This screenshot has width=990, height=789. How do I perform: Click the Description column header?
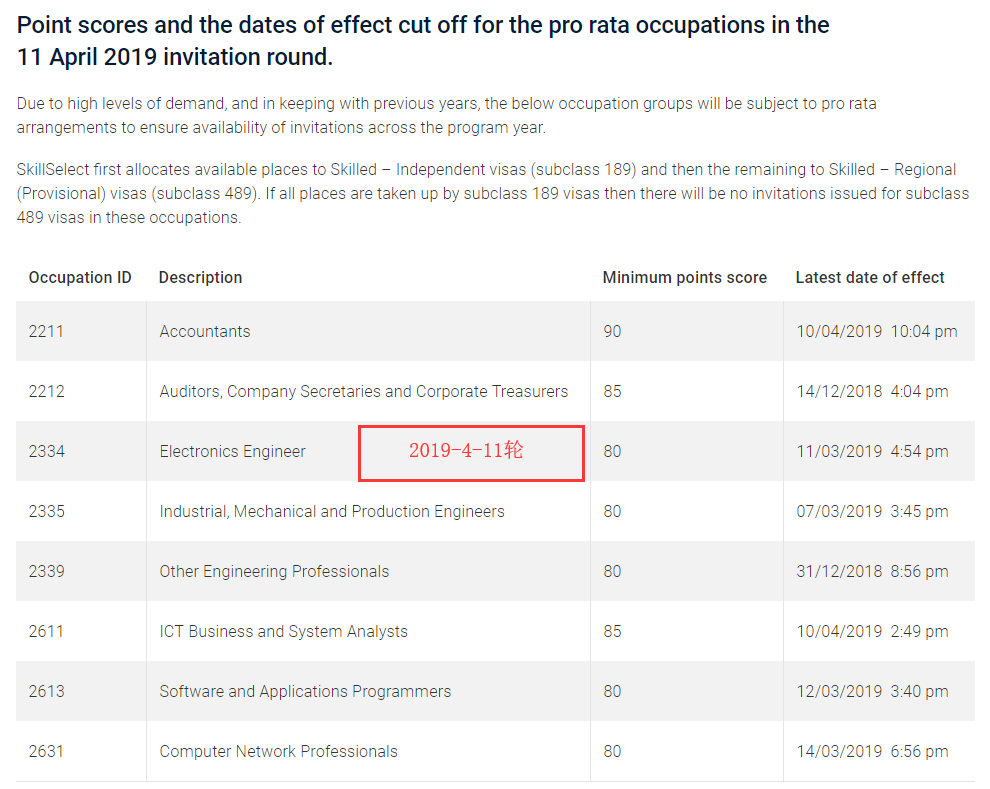[200, 277]
